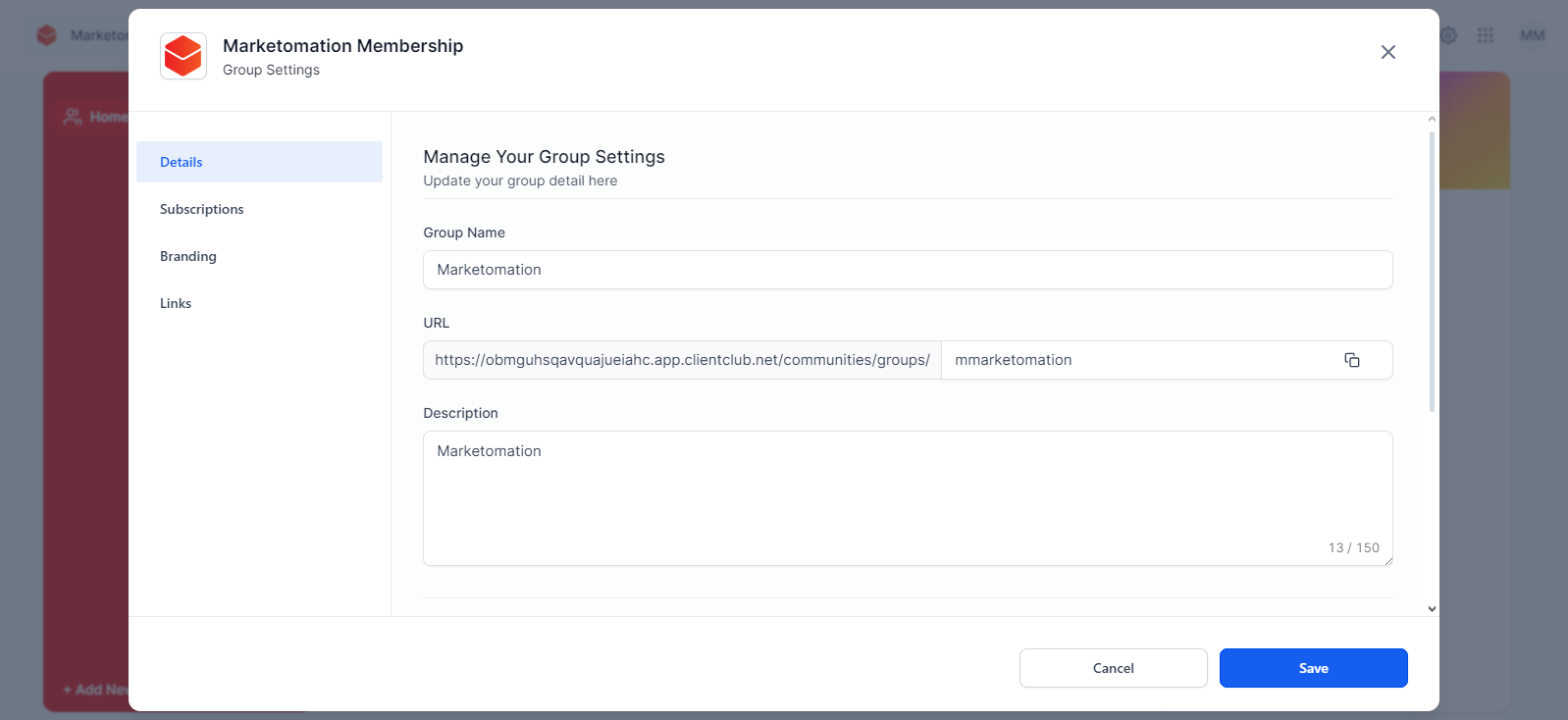
Task: Click the MM avatar in background header
Action: click(x=1532, y=35)
